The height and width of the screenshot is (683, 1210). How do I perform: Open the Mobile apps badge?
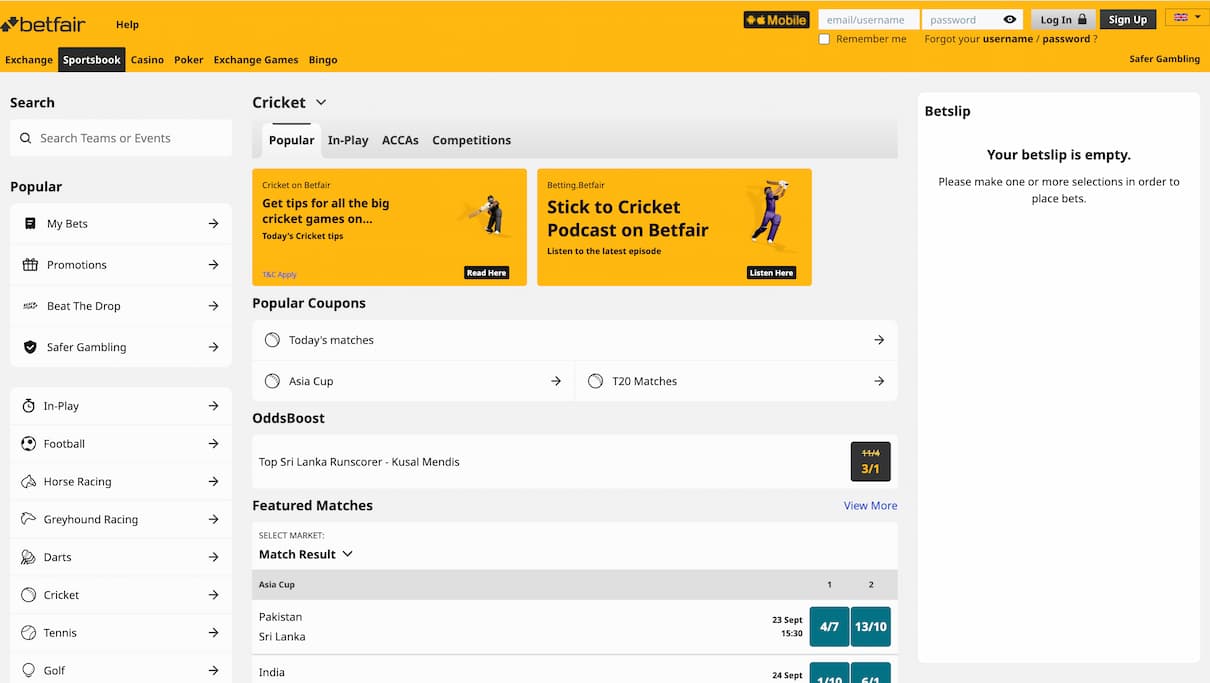[x=776, y=19]
